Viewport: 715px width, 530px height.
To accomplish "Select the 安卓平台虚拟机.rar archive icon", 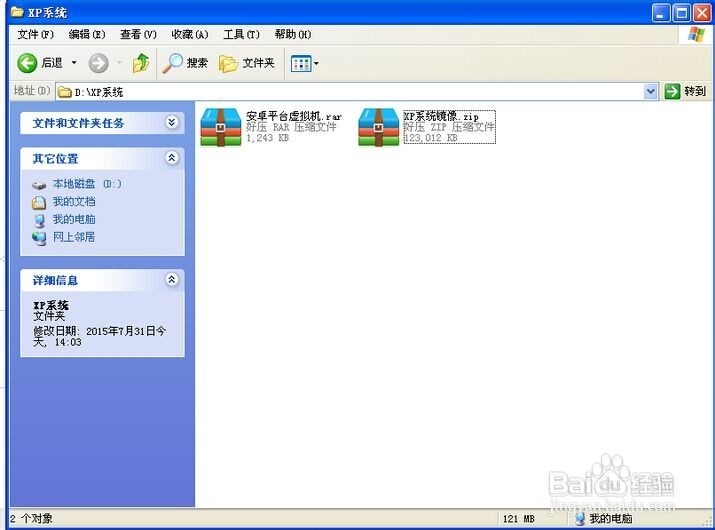I will 221,127.
